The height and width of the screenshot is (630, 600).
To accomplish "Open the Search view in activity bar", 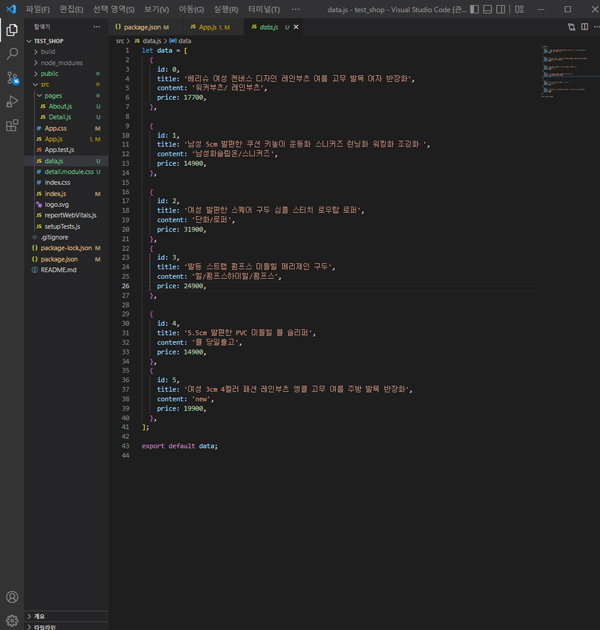I will (x=12, y=53).
